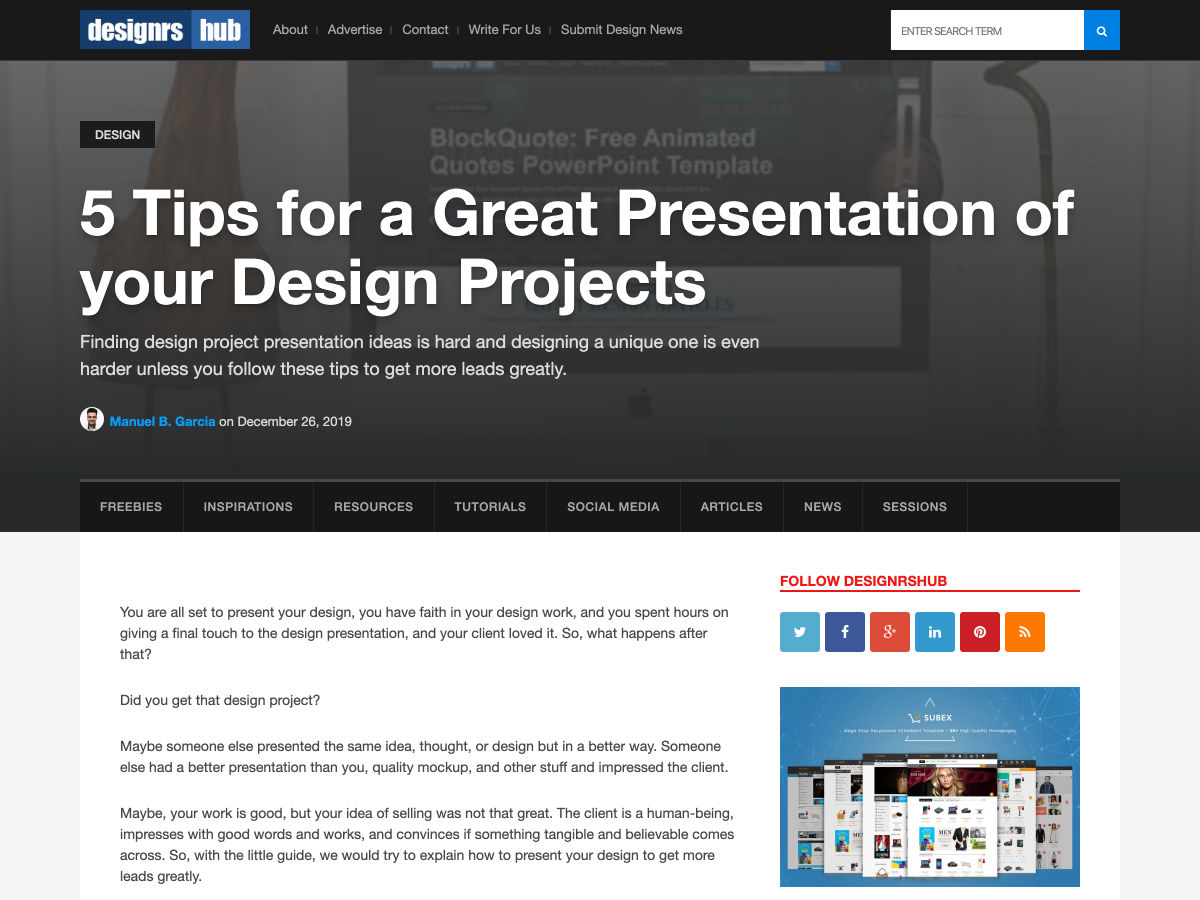Image resolution: width=1200 pixels, height=900 pixels.
Task: Select Resources in the category bar
Action: tap(373, 507)
